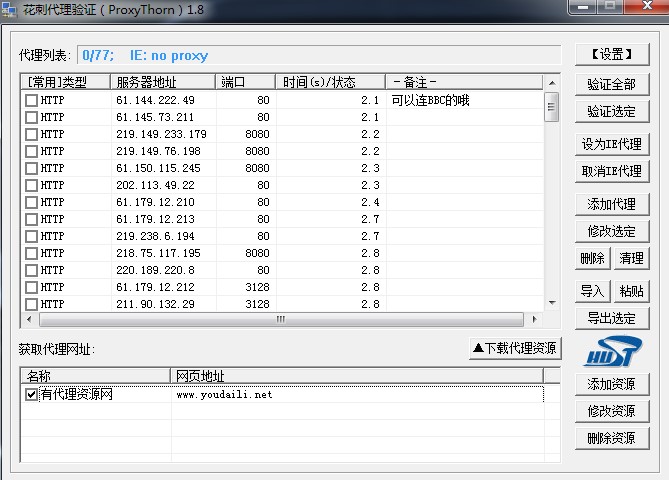Click the vertical scrollbar thumb of proxy list
Image resolution: width=669 pixels, height=480 pixels.
click(x=552, y=107)
